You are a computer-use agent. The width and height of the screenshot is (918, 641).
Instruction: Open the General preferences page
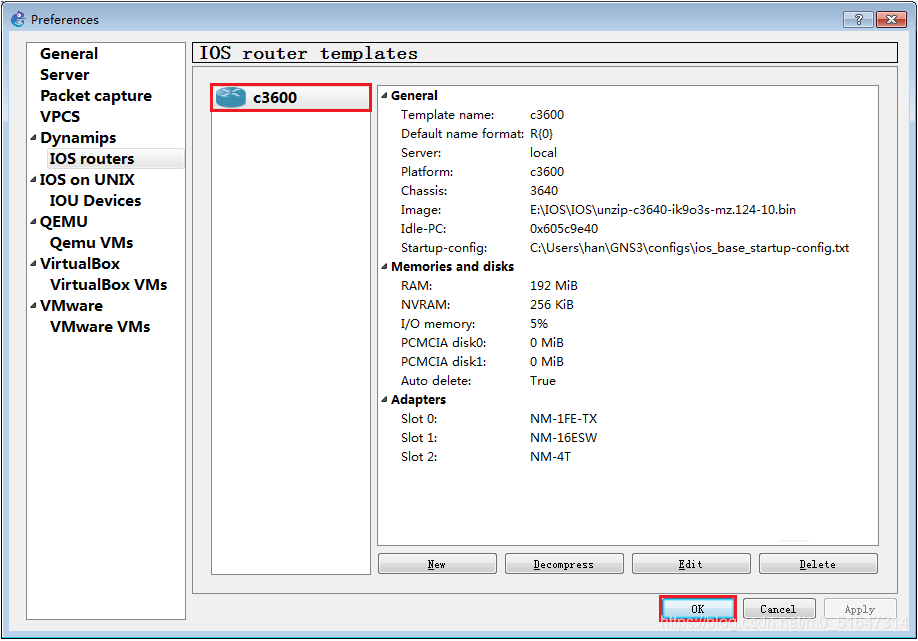click(x=69, y=54)
